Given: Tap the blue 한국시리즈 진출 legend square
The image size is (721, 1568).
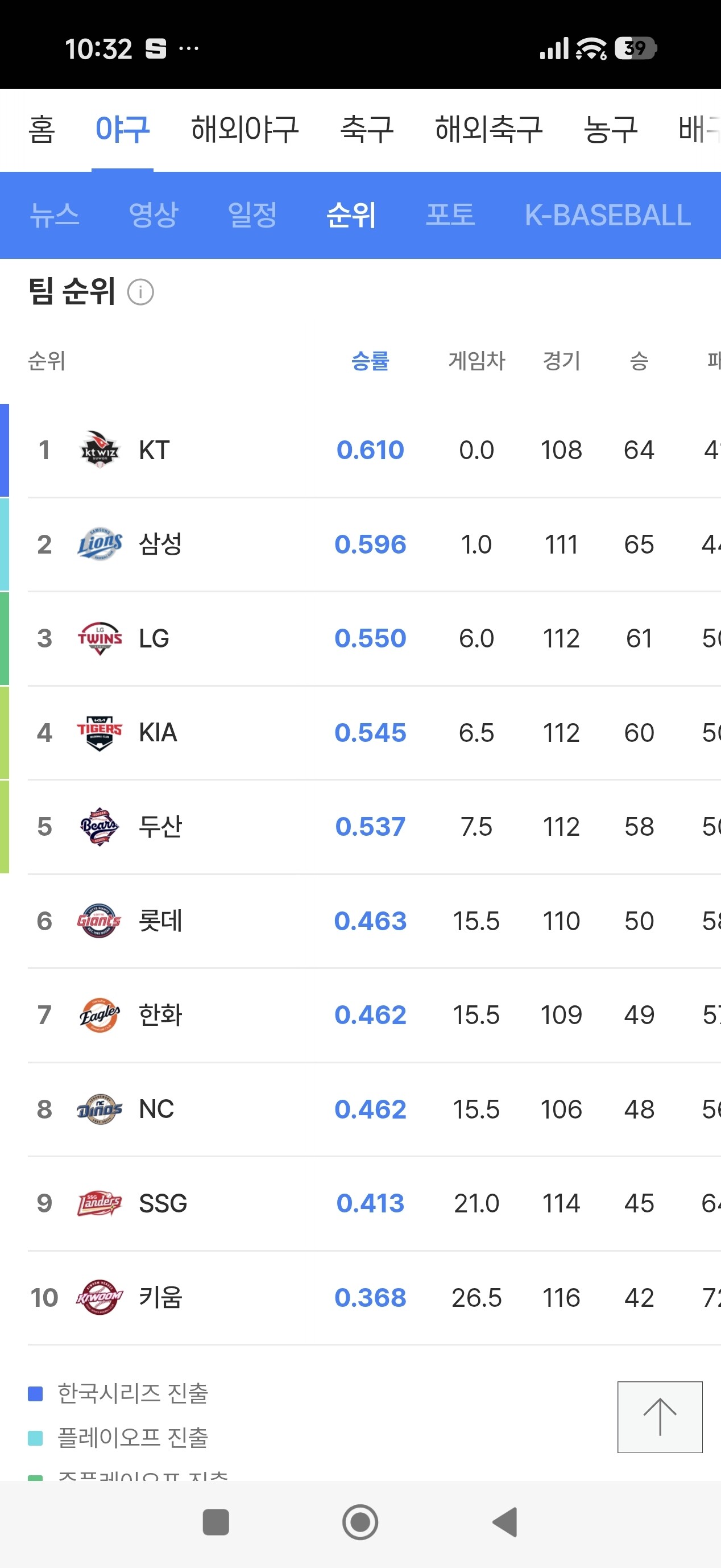Looking at the screenshot, I should pyautogui.click(x=35, y=1393).
